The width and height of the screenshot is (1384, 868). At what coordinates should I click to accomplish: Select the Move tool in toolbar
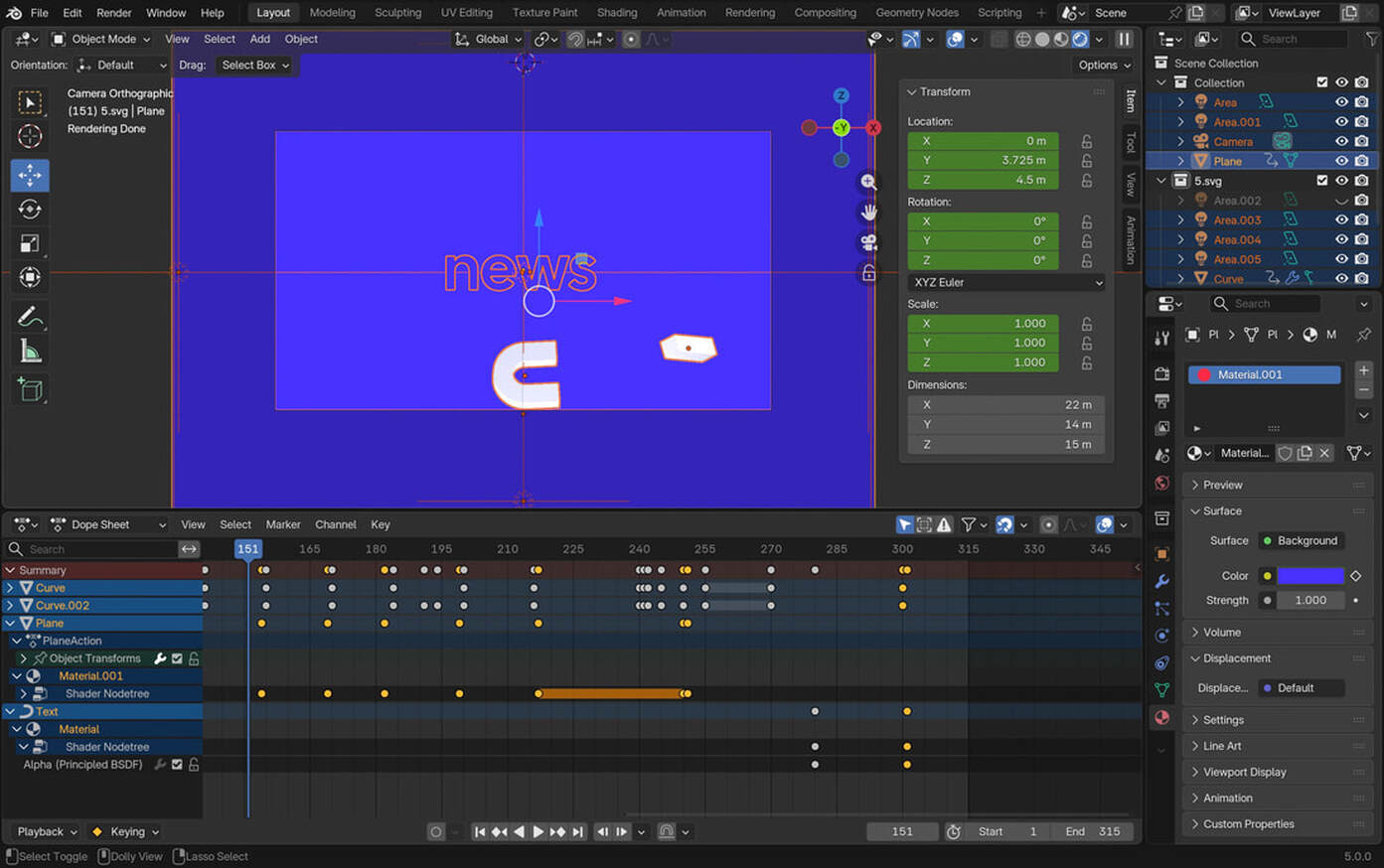point(30,175)
